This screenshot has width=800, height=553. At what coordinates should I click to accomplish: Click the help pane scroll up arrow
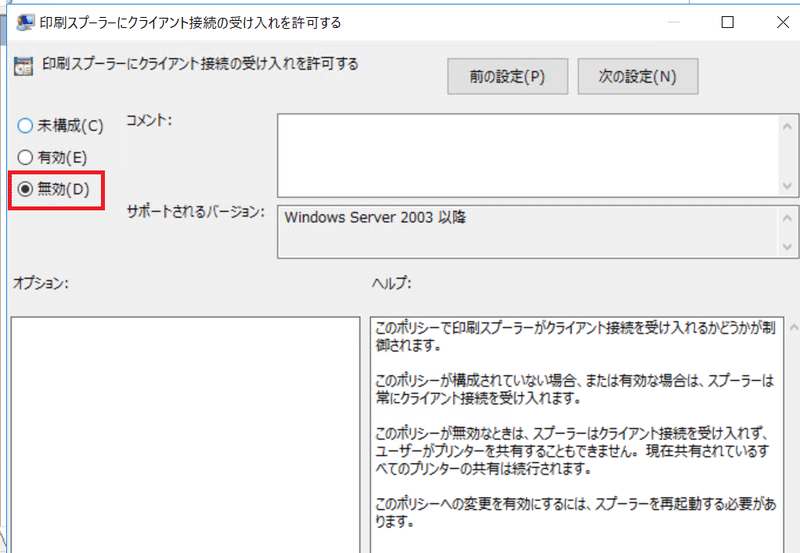(793, 327)
